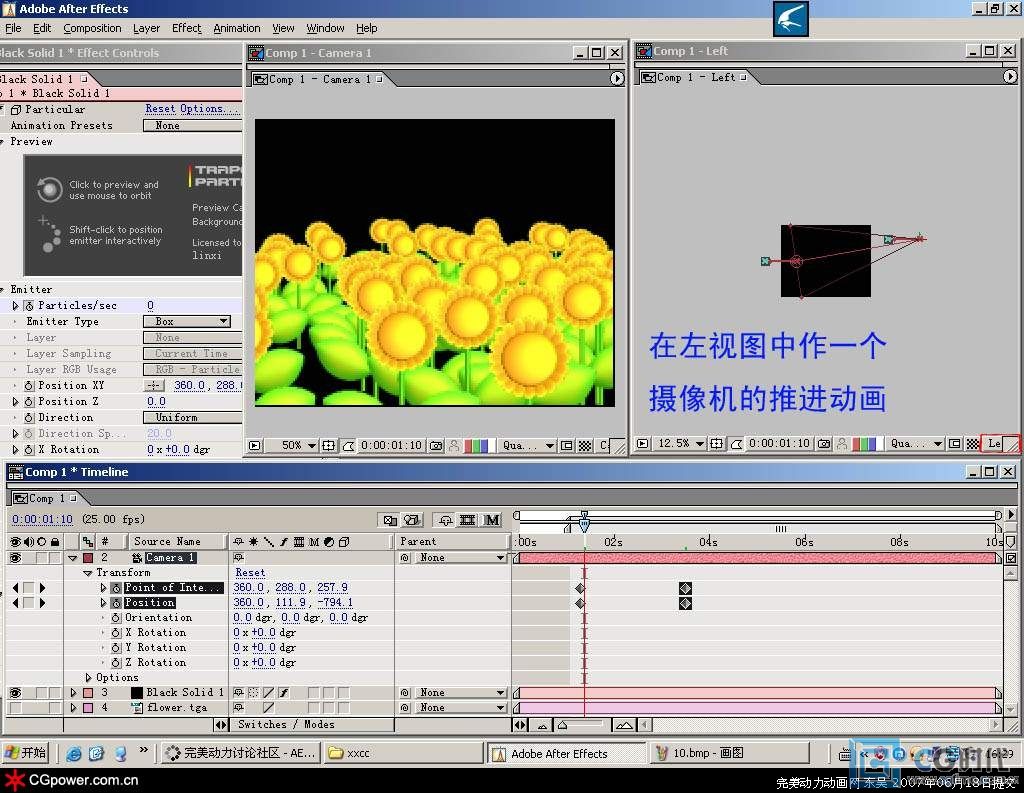
Task: Expand the Black Solid 1 layer
Action: click(73, 692)
